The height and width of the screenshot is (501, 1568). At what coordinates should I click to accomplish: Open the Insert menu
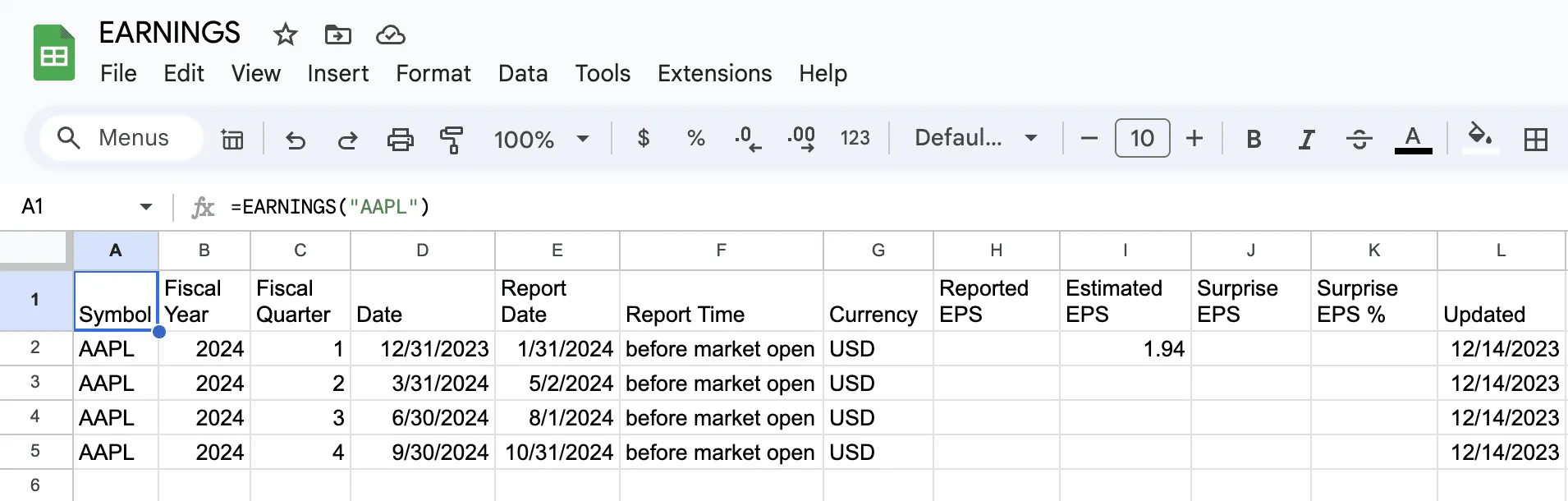(337, 73)
